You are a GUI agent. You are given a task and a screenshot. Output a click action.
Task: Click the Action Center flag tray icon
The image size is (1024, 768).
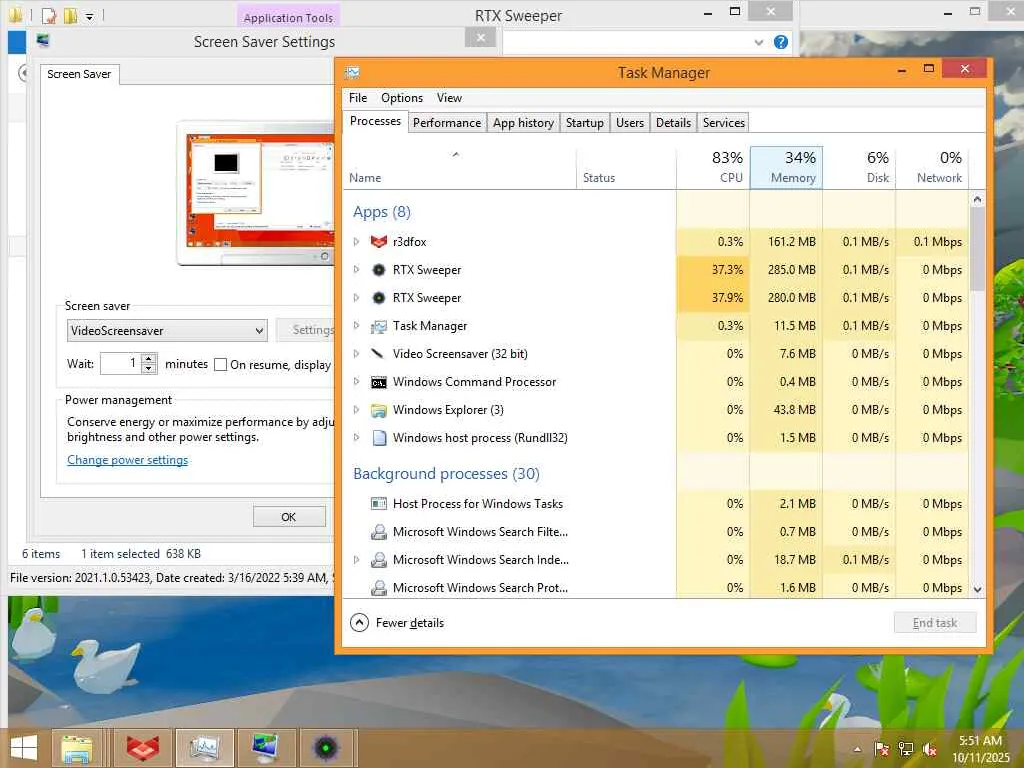click(x=882, y=749)
